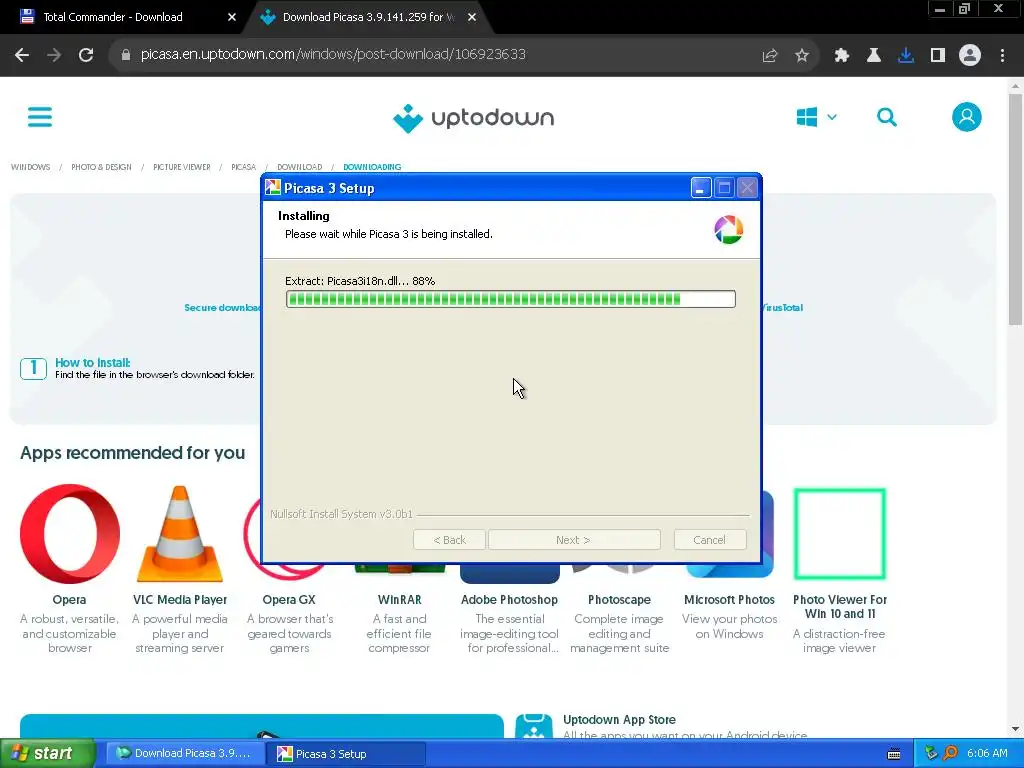Click the installation progress bar
The image size is (1024, 768).
point(511,299)
